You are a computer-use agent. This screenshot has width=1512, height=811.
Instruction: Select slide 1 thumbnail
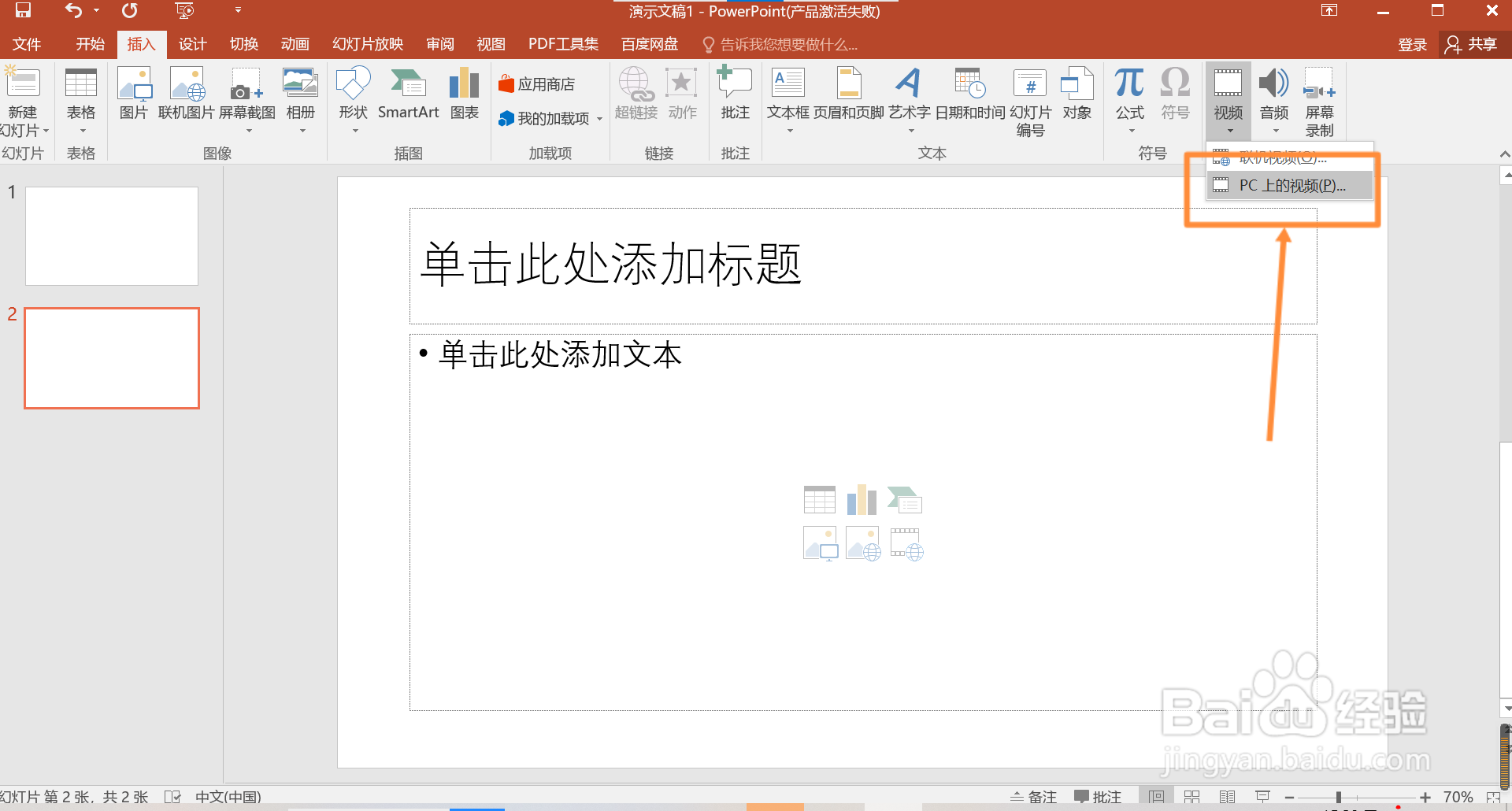pyautogui.click(x=111, y=235)
